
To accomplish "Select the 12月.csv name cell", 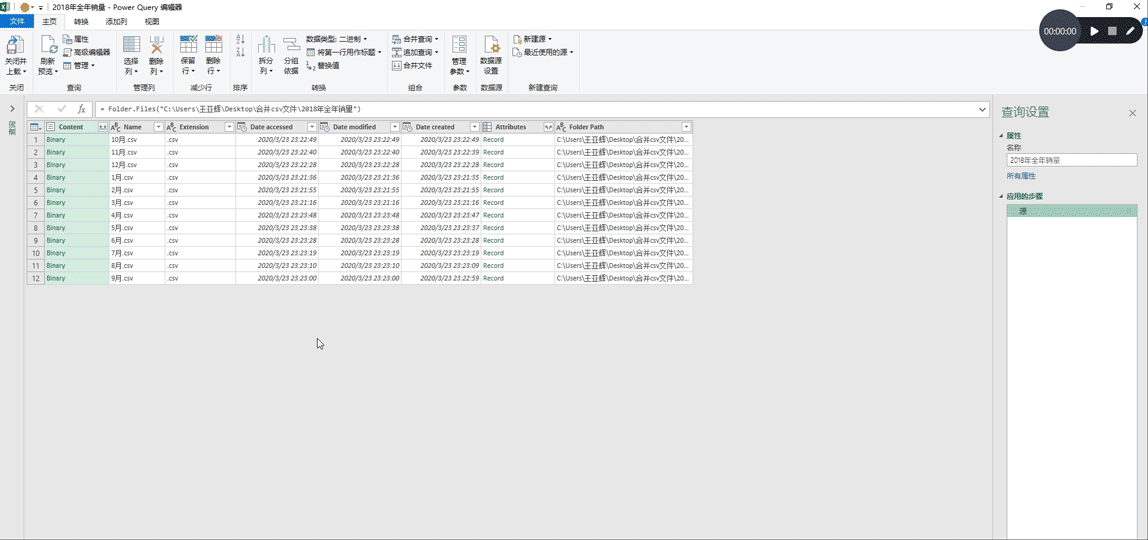I will [137, 165].
